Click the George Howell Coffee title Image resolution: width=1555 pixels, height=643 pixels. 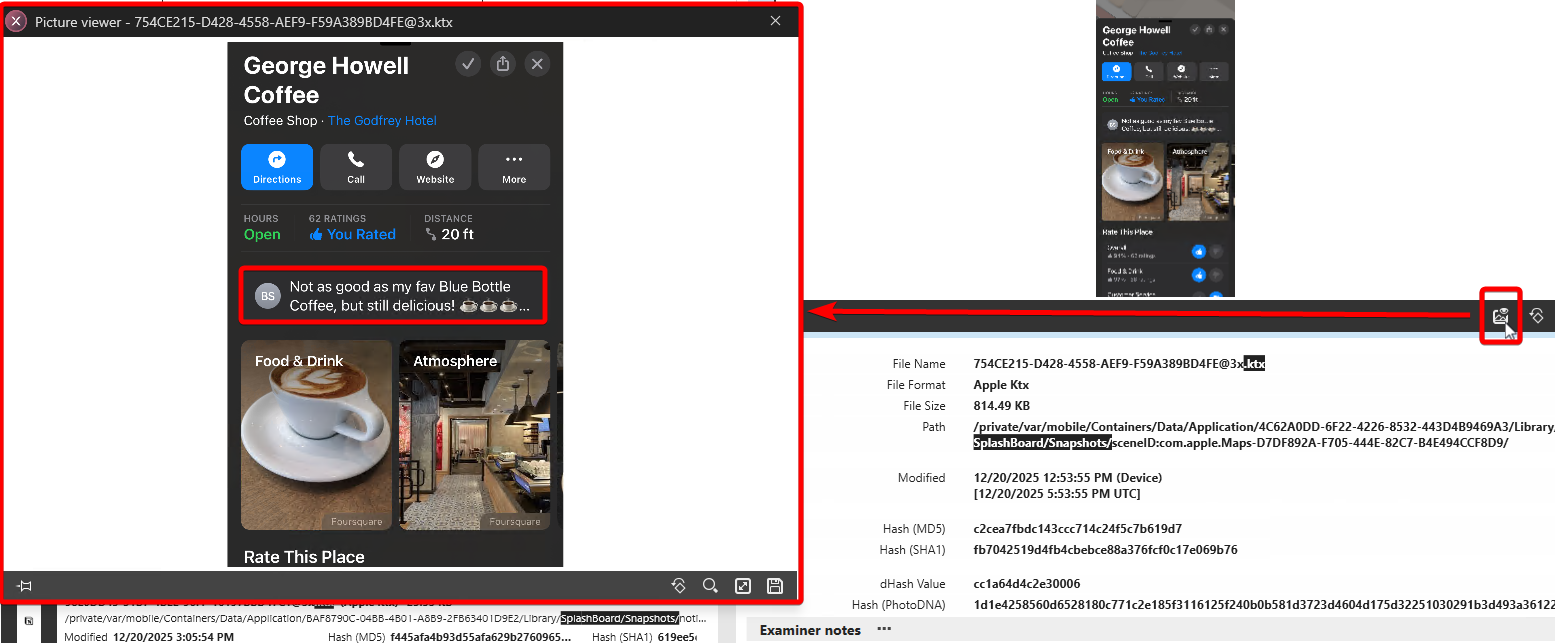326,80
